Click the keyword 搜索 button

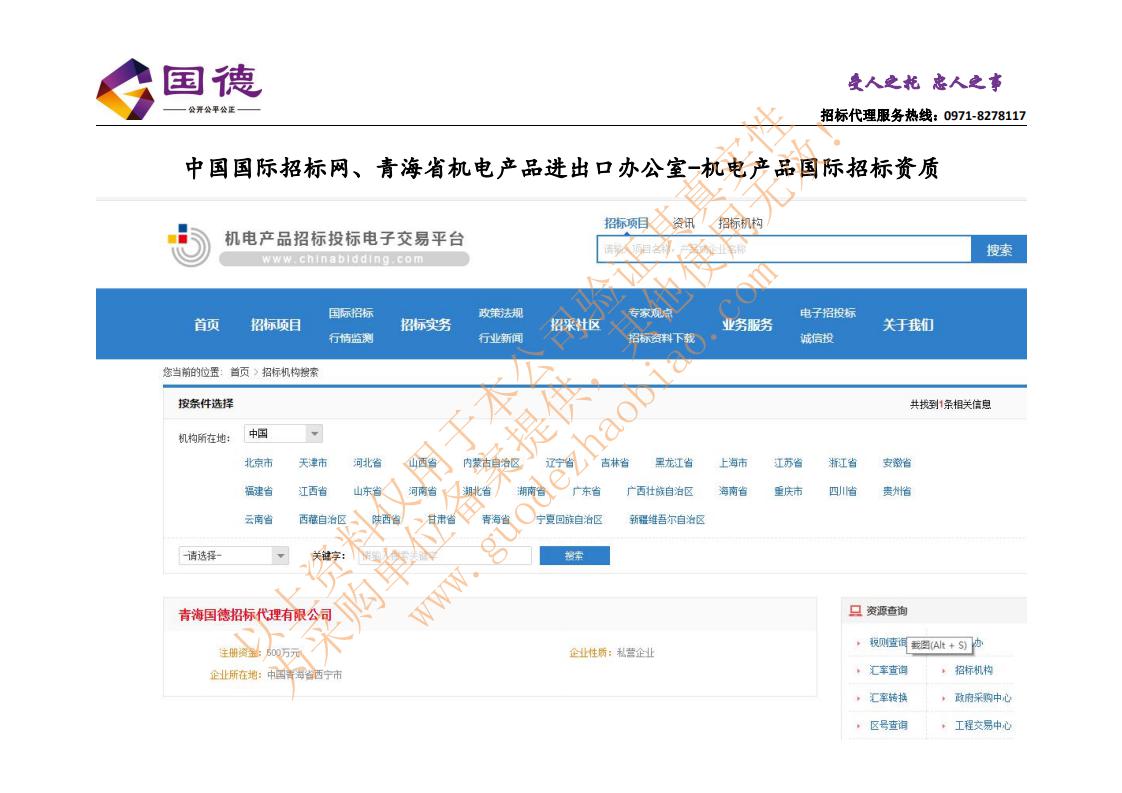[574, 554]
